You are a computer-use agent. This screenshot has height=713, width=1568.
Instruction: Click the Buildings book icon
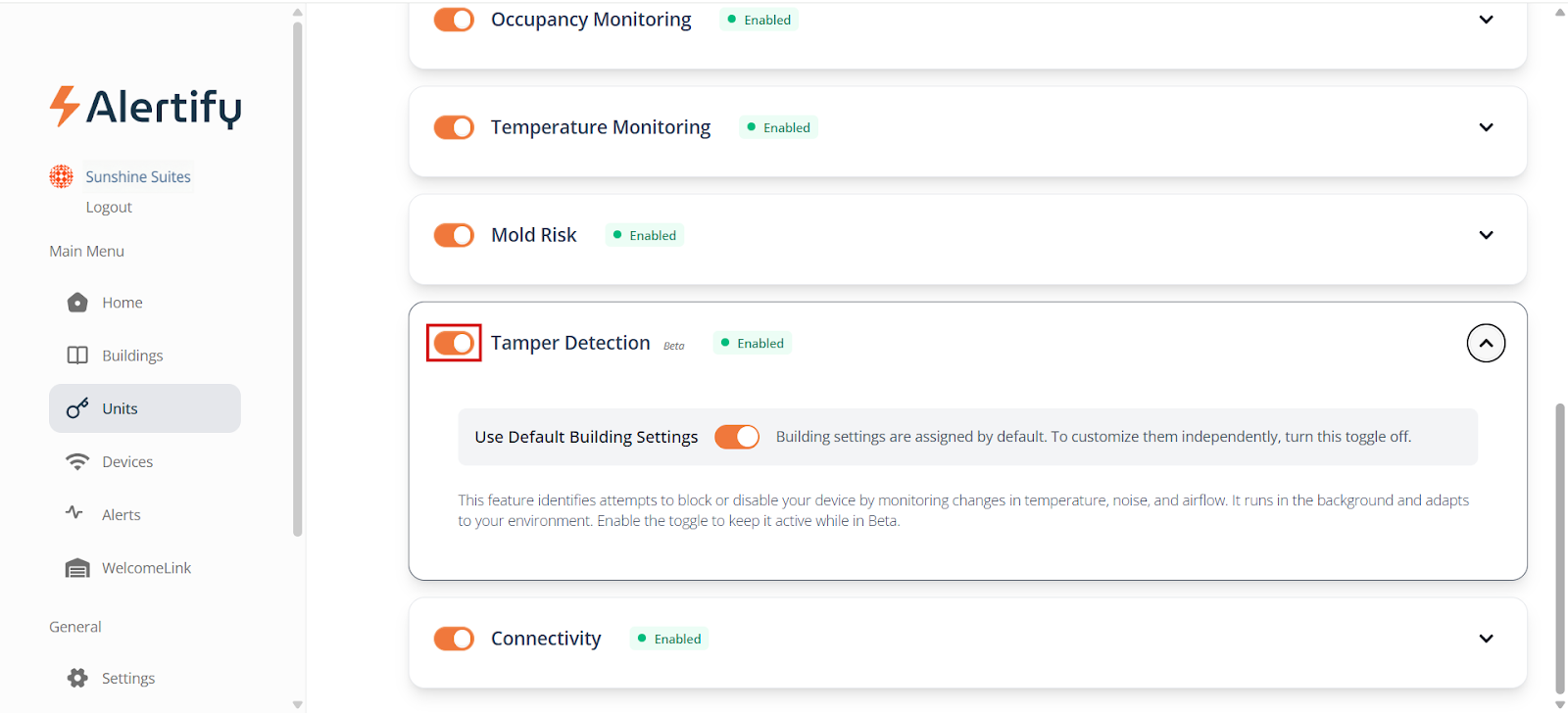(x=77, y=356)
